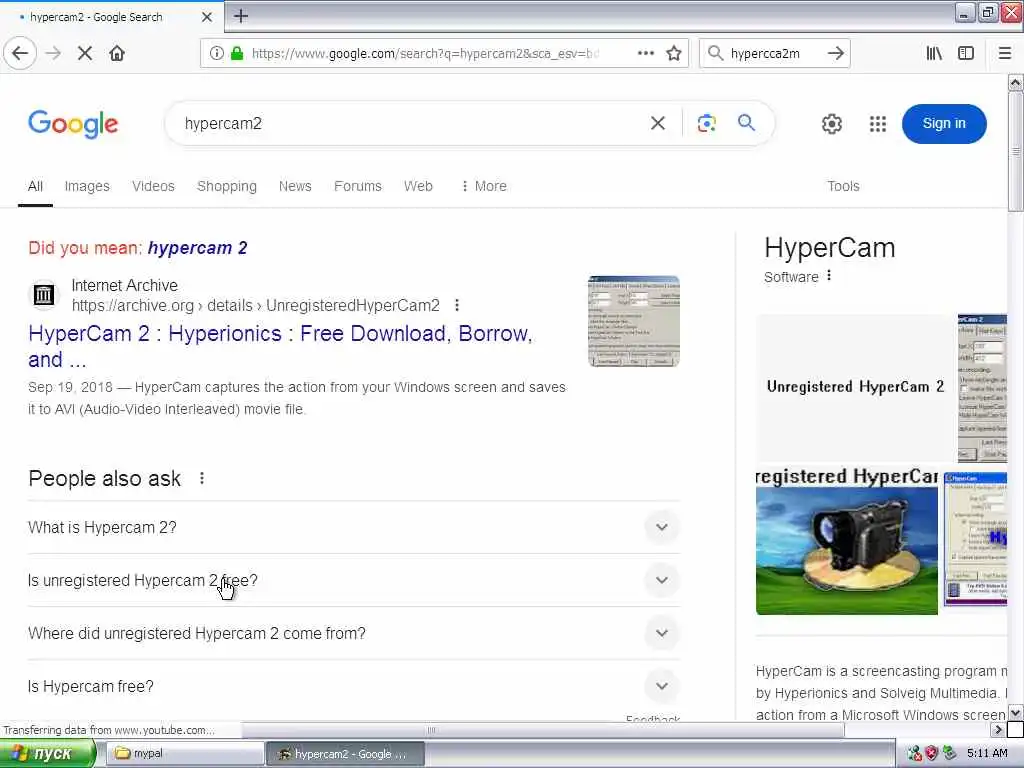
Task: Expand Is unregistered Hypercam 2 free question
Action: pyautogui.click(x=353, y=580)
